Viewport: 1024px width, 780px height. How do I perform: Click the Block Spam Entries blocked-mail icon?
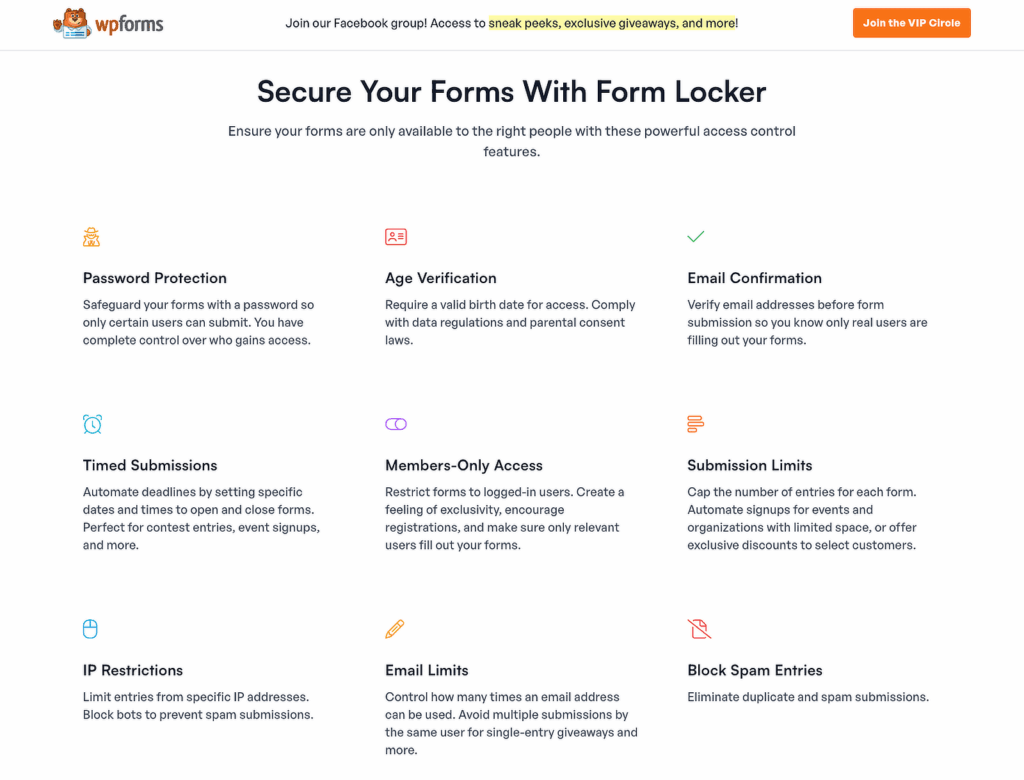pos(699,629)
